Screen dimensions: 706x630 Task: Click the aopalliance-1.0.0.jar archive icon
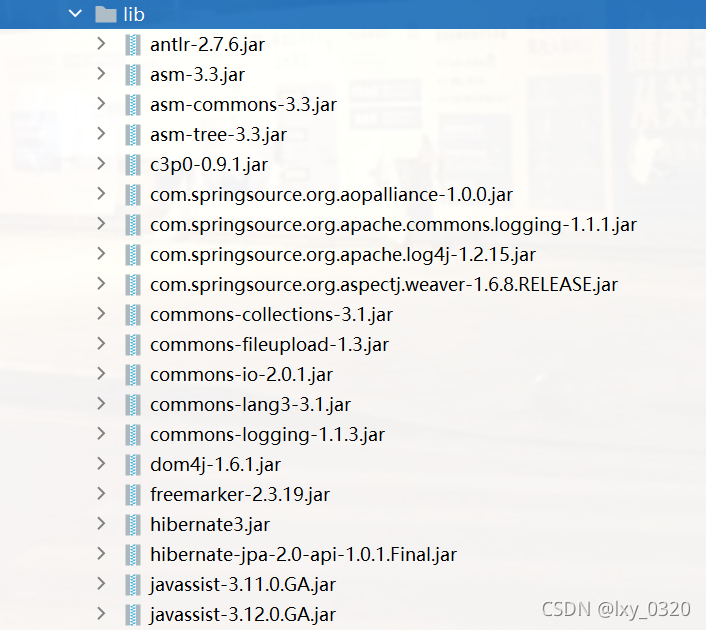pos(133,195)
